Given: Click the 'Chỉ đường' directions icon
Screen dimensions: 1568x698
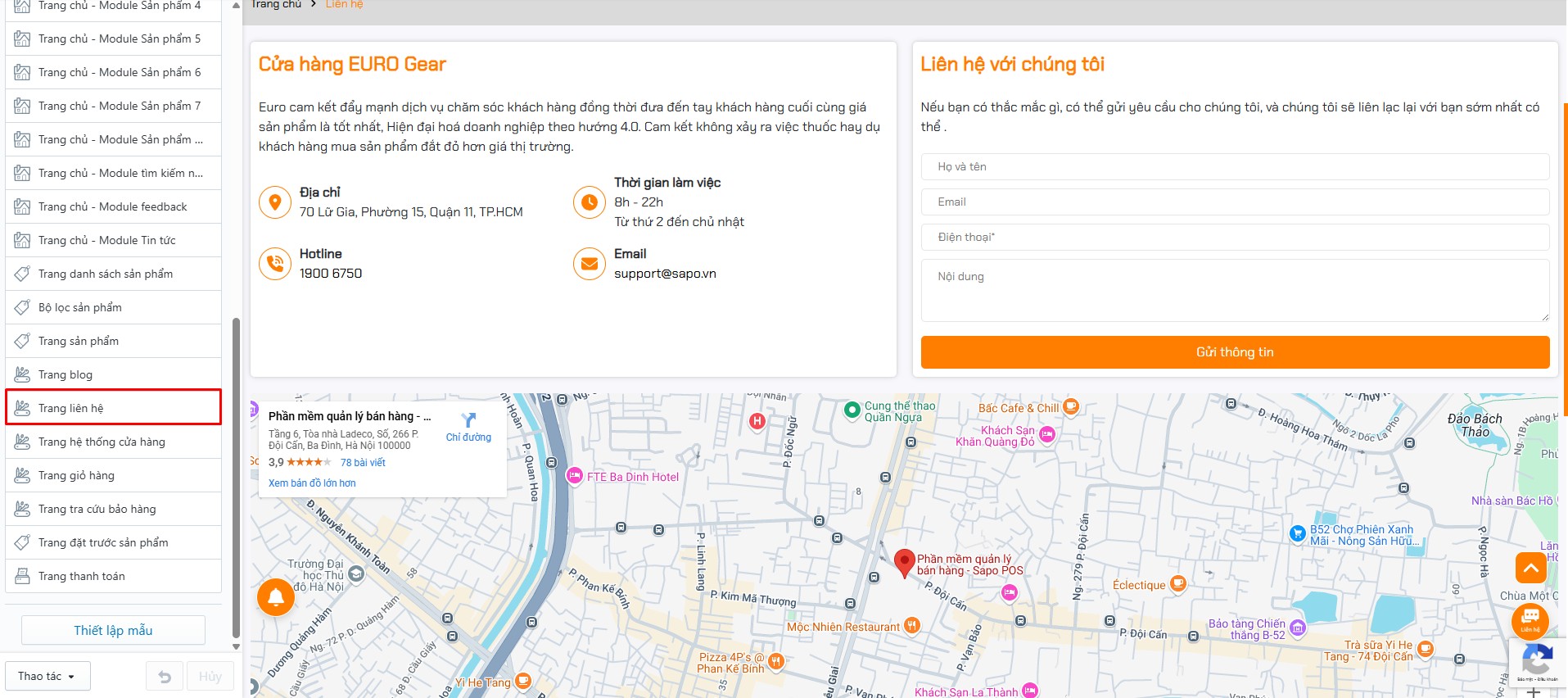Looking at the screenshot, I should point(468,420).
